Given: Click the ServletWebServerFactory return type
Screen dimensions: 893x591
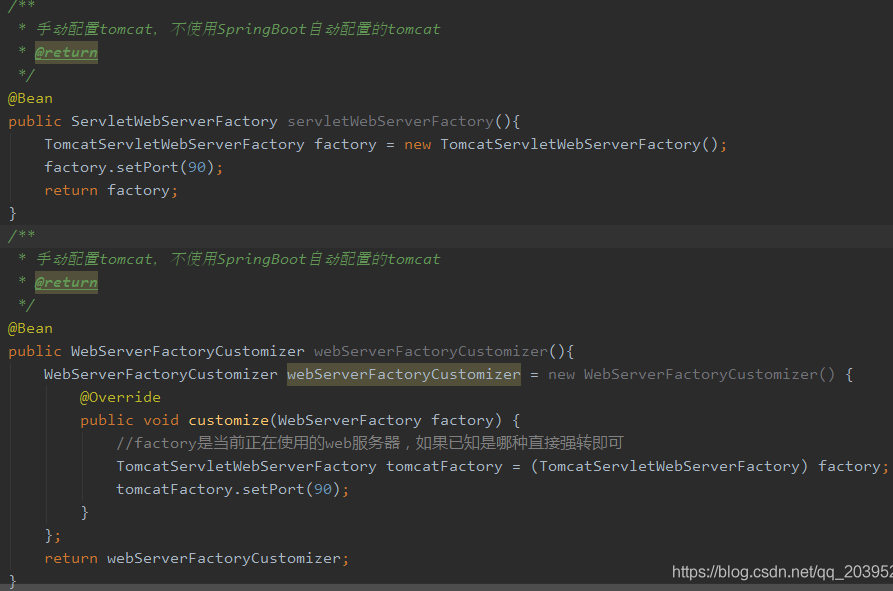Looking at the screenshot, I should pyautogui.click(x=174, y=121).
